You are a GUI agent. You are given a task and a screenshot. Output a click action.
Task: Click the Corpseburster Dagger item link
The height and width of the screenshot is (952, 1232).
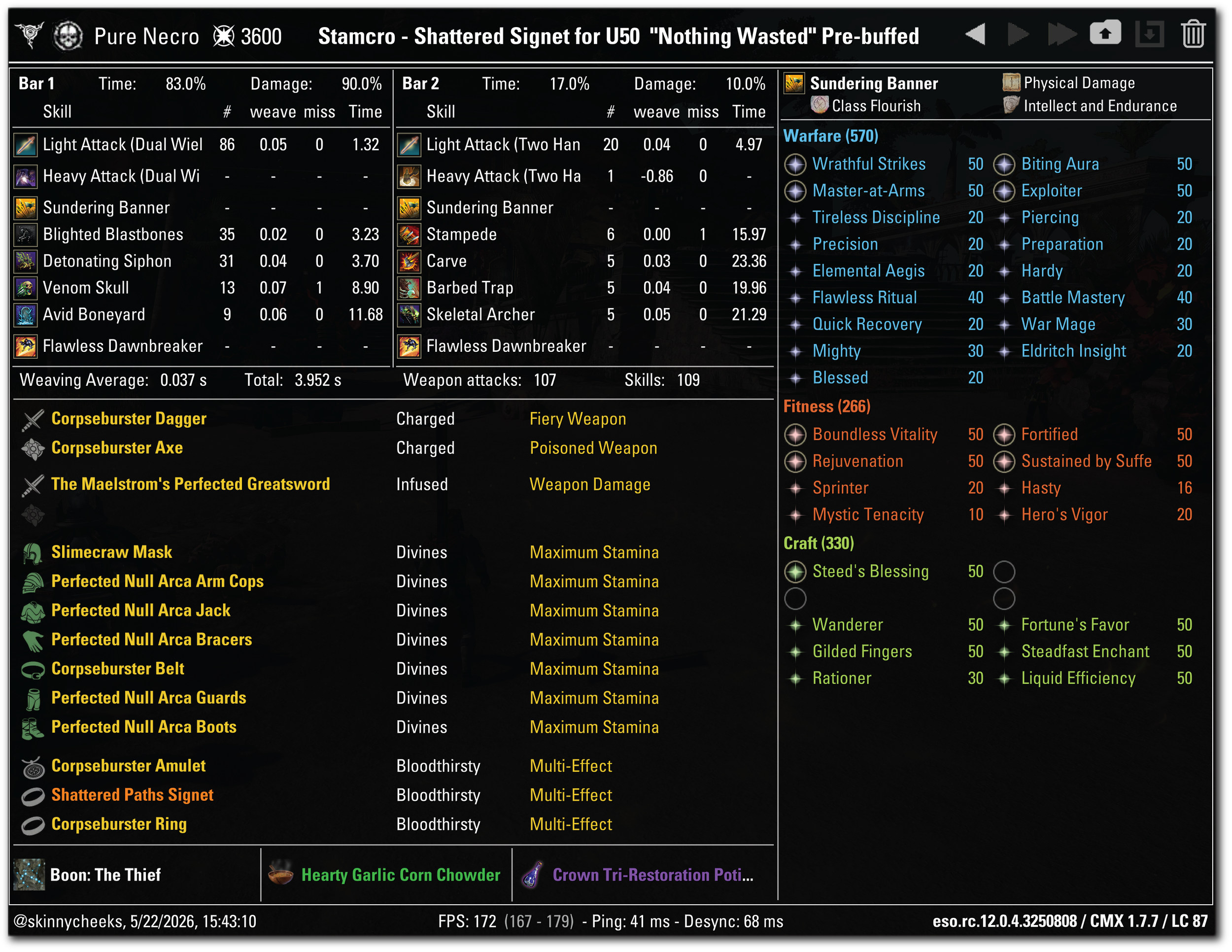[129, 418]
